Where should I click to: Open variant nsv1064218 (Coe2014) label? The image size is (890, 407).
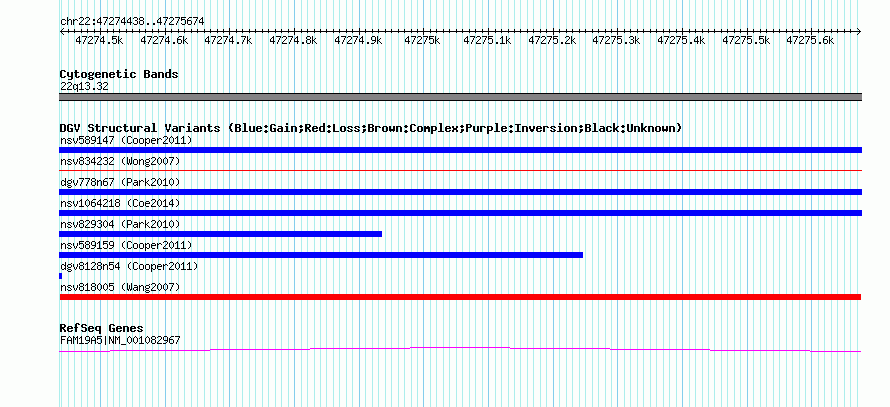tap(120, 203)
